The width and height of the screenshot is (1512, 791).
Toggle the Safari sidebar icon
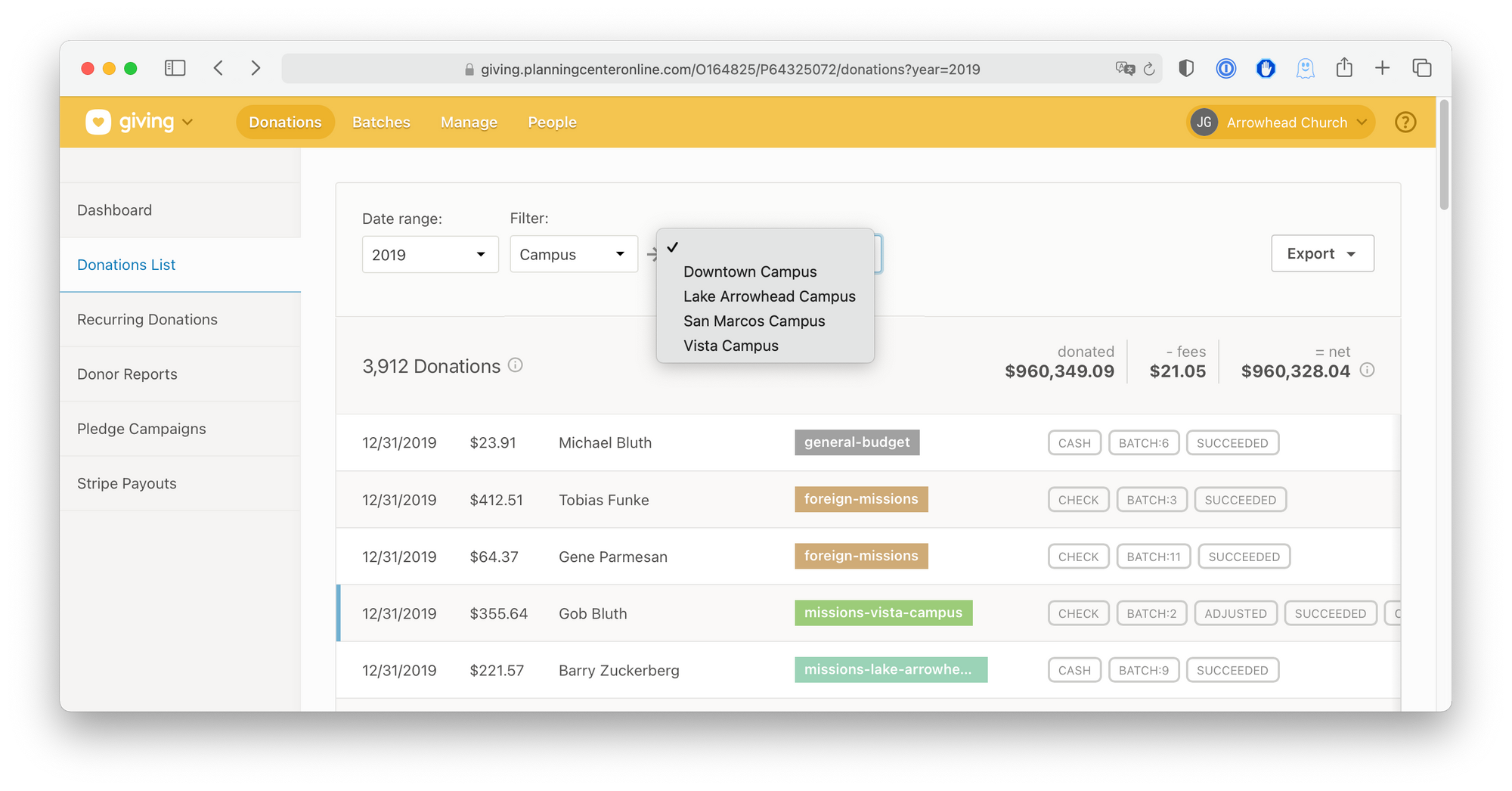point(175,67)
